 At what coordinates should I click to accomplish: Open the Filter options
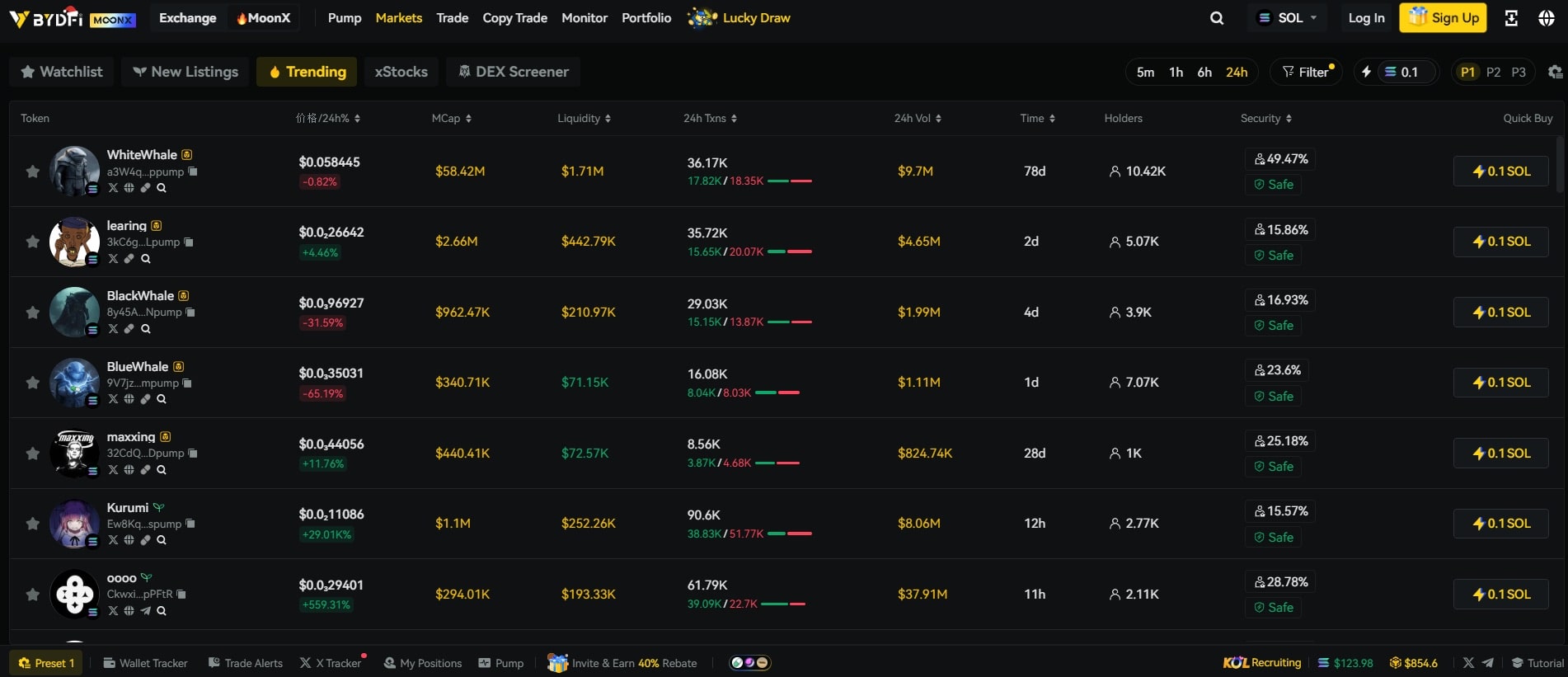[x=1306, y=72]
